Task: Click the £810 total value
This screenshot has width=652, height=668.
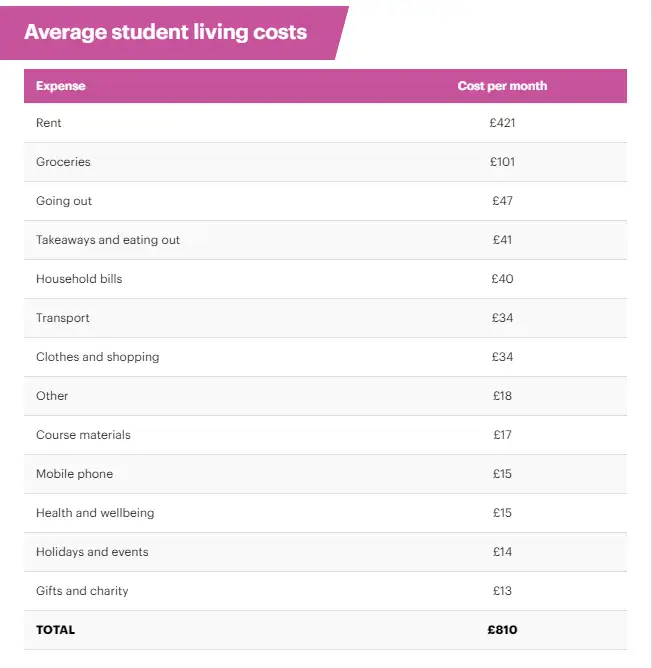Action: coord(502,630)
